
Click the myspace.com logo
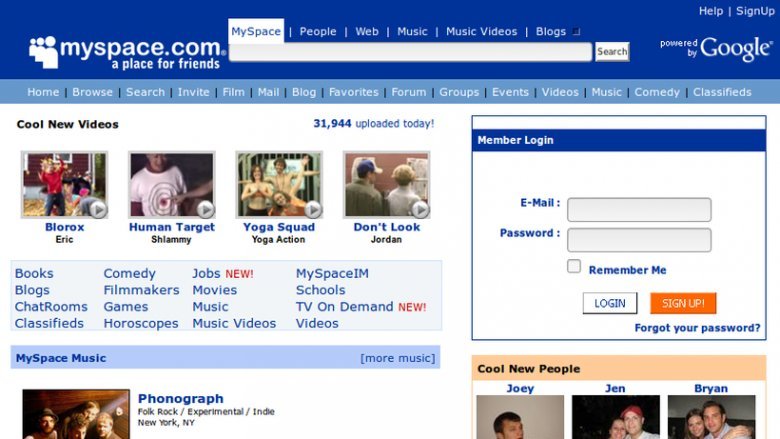pos(127,52)
